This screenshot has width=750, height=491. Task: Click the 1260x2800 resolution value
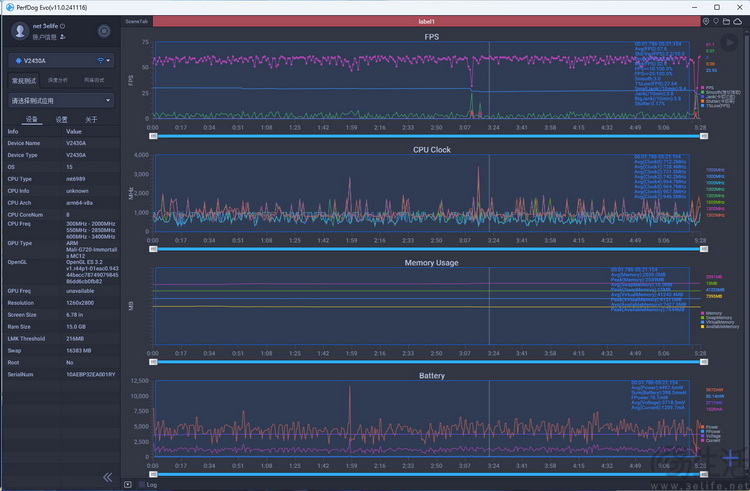tap(80, 303)
